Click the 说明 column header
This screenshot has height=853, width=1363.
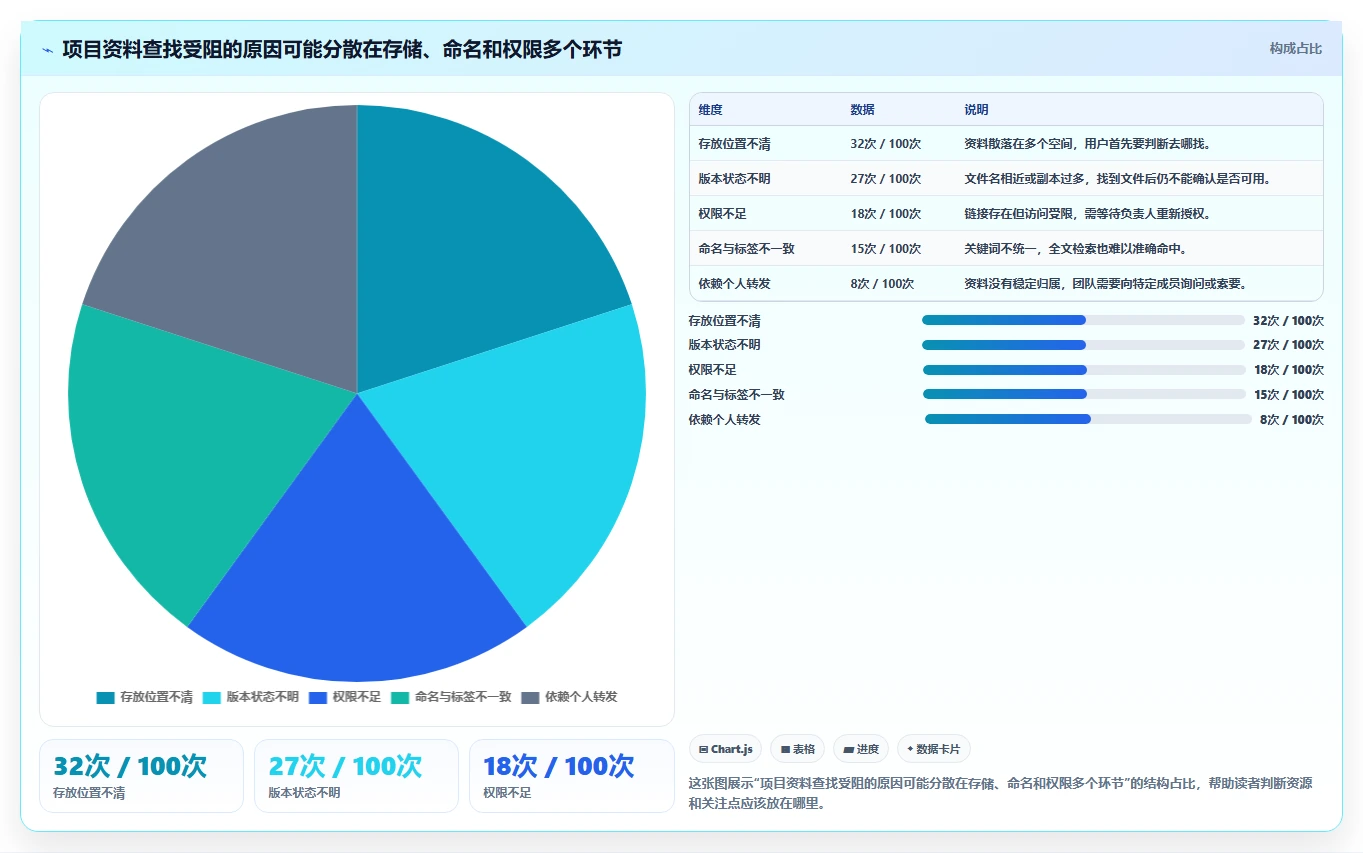977,110
